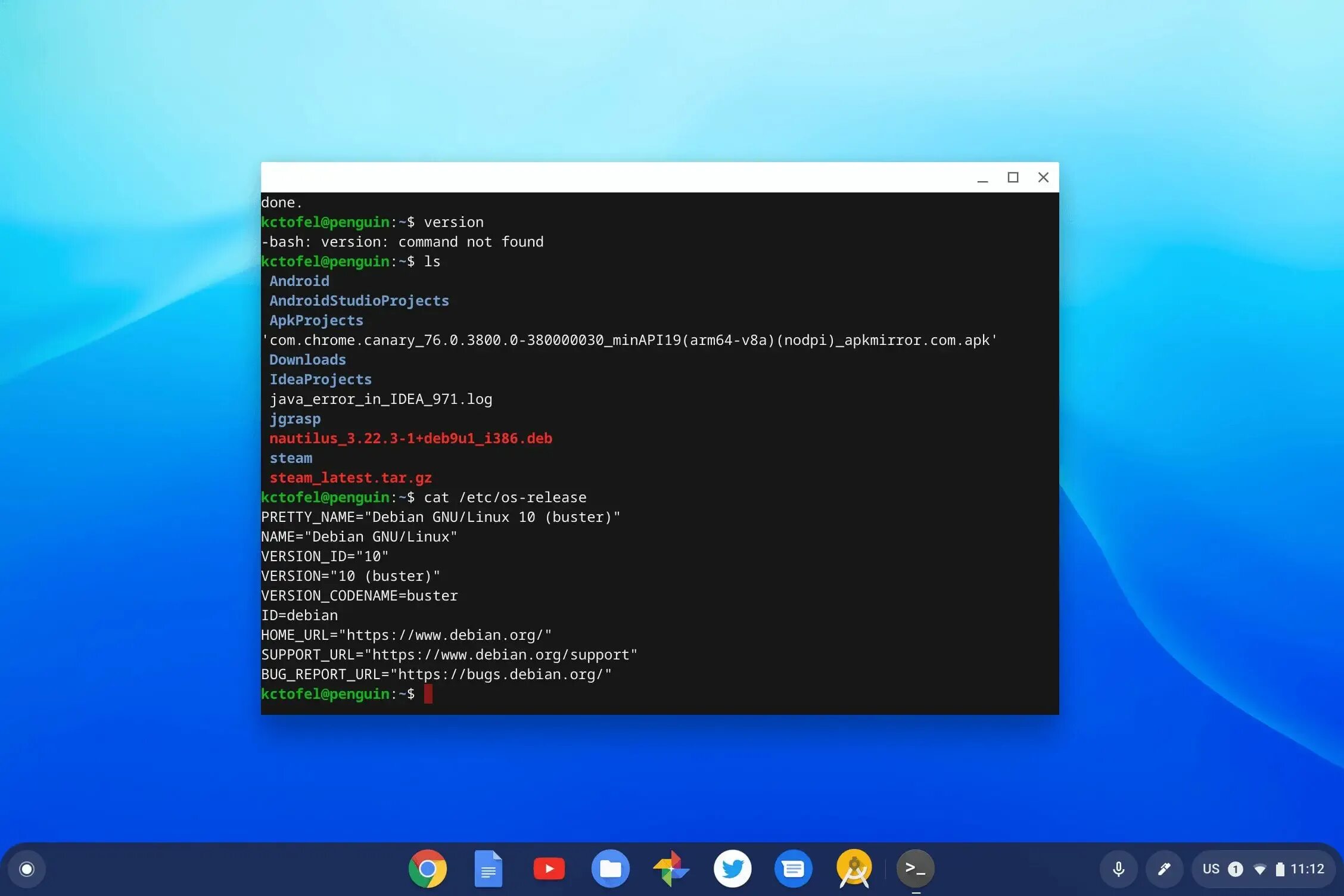
Task: Open YouTube app in shelf
Action: click(549, 869)
